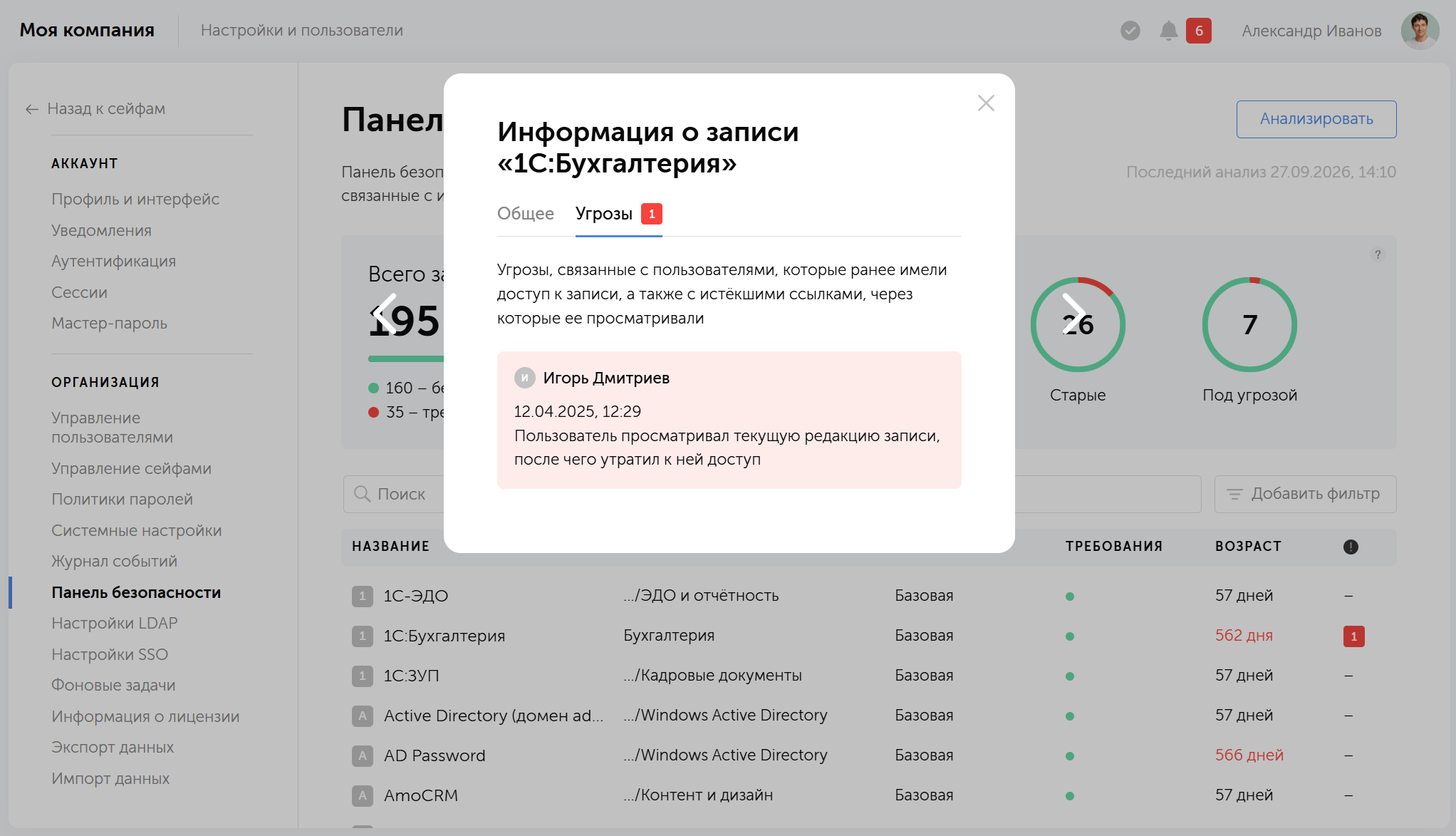Open notifications bell icon
The image size is (1456, 836).
coord(1168,31)
